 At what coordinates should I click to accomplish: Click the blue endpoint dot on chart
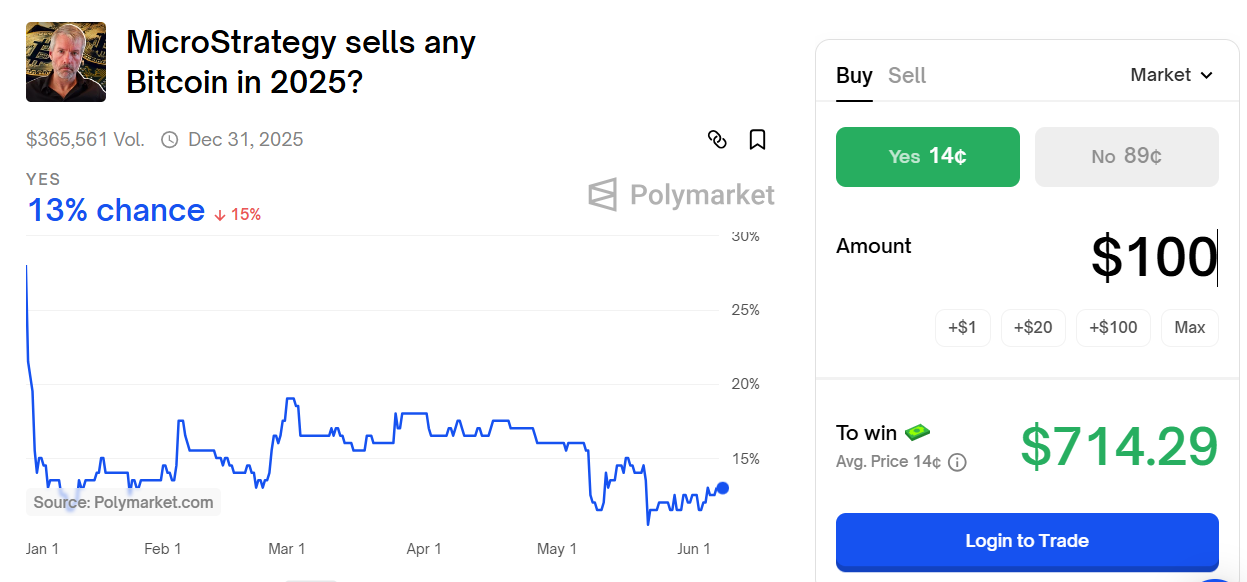click(x=723, y=488)
